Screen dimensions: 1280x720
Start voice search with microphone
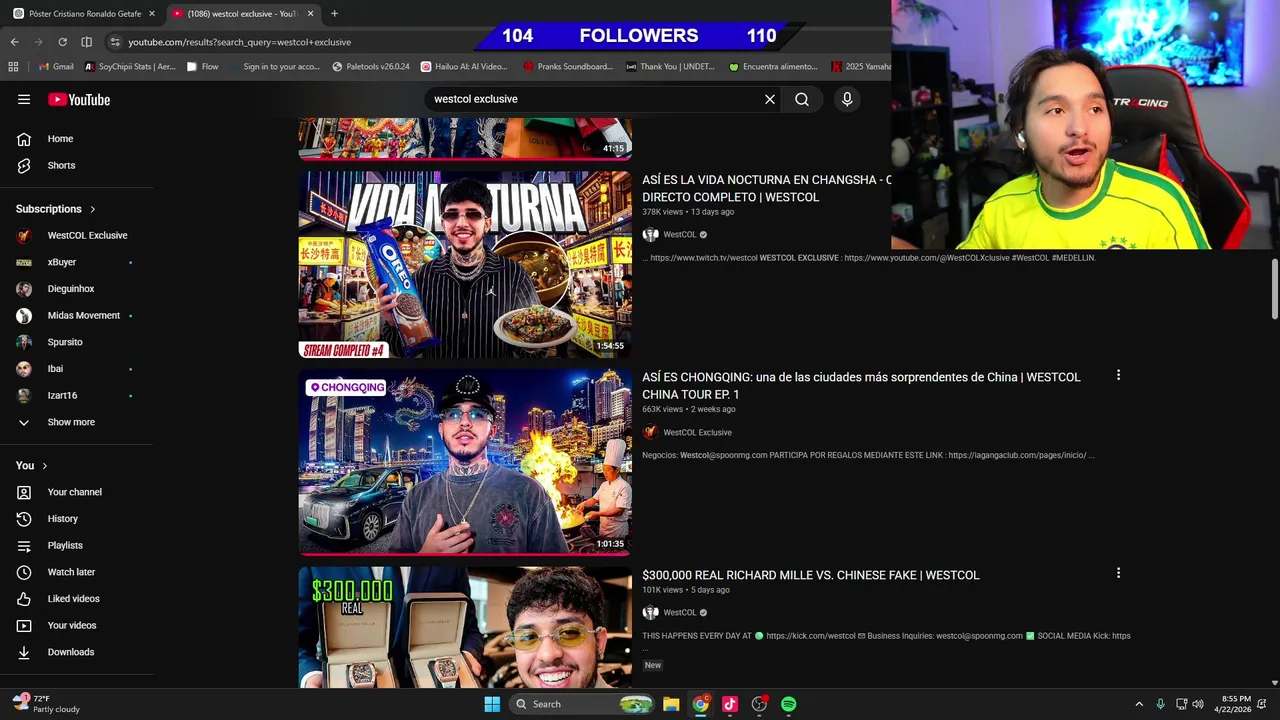[x=847, y=99]
